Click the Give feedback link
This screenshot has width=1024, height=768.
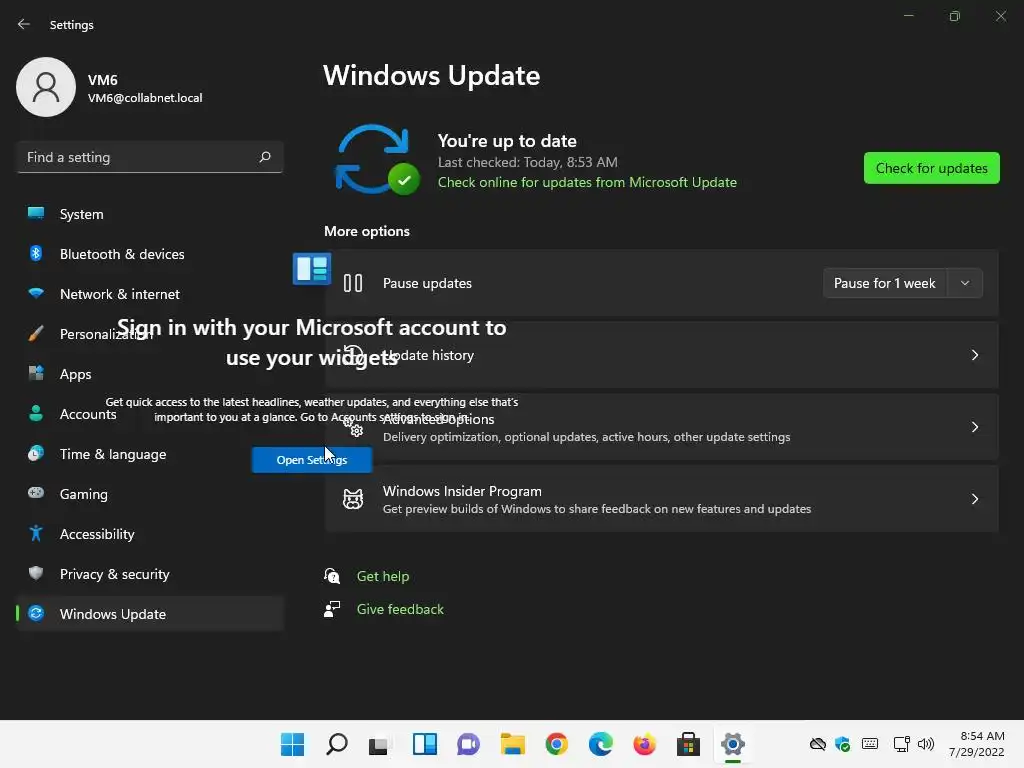[x=400, y=609]
